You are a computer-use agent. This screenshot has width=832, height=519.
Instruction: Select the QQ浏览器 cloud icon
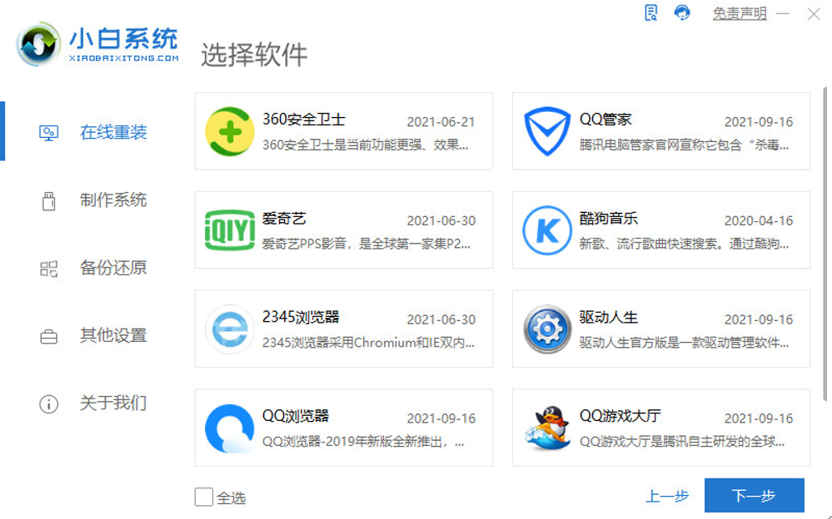coord(230,428)
